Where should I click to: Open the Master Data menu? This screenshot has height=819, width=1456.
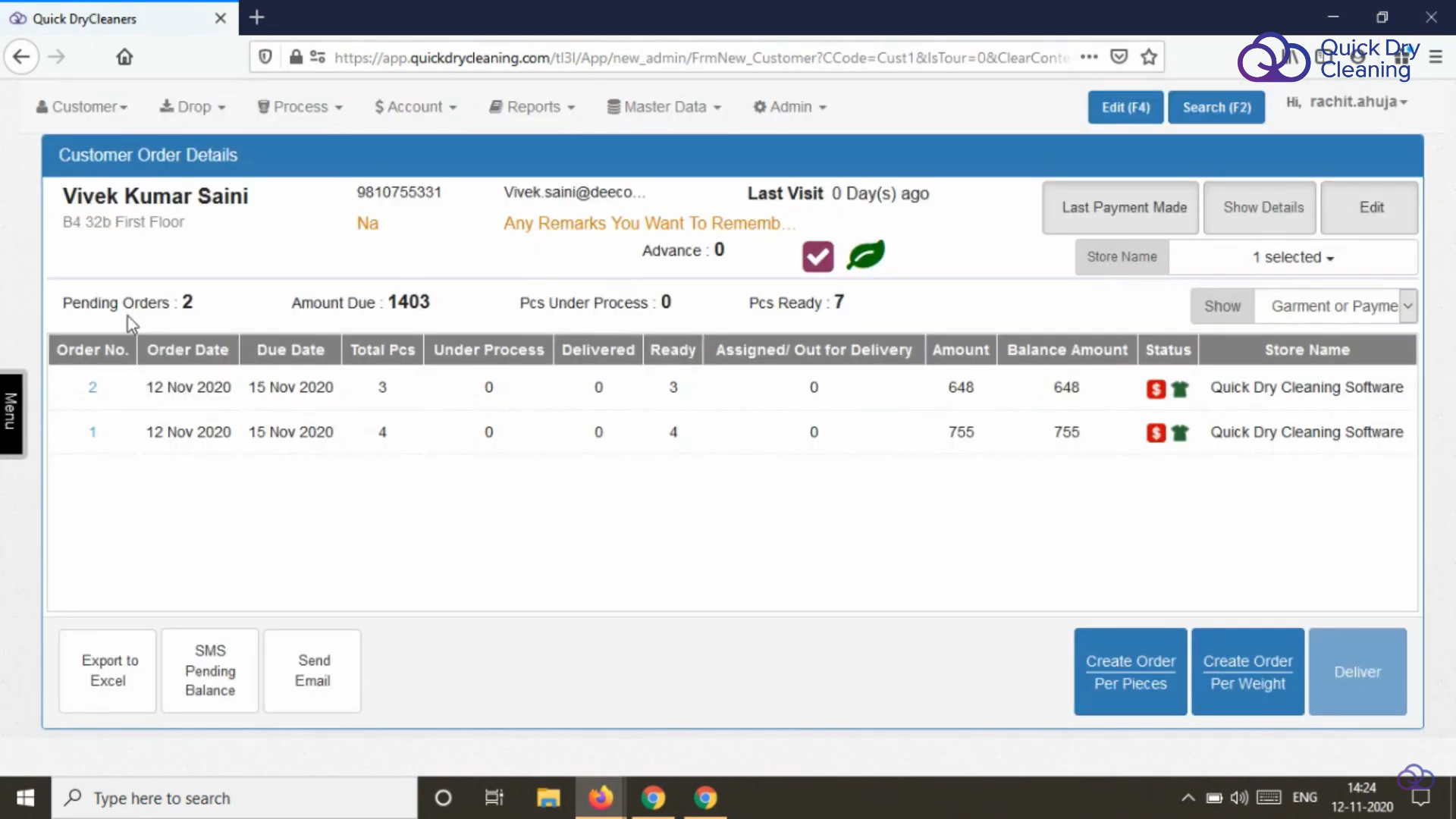click(665, 107)
